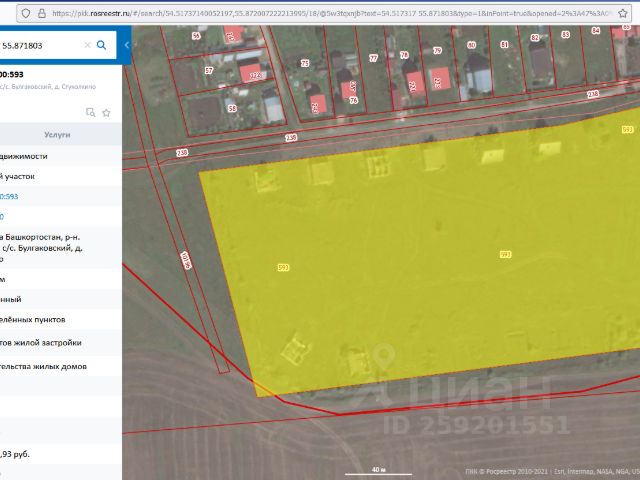The height and width of the screenshot is (480, 640).
Task: Open the Услуги tab
Action: click(57, 135)
